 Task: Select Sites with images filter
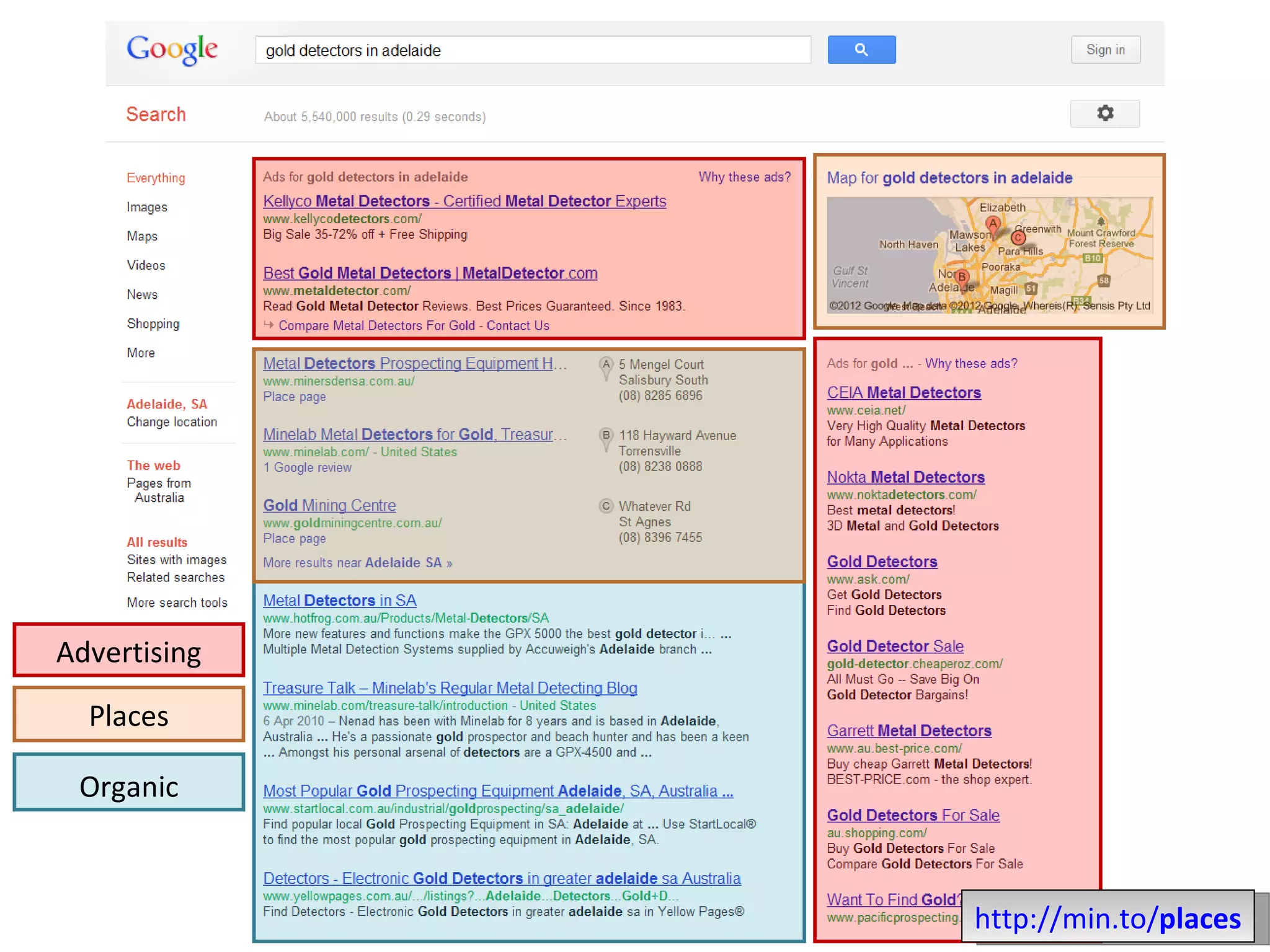(x=177, y=560)
